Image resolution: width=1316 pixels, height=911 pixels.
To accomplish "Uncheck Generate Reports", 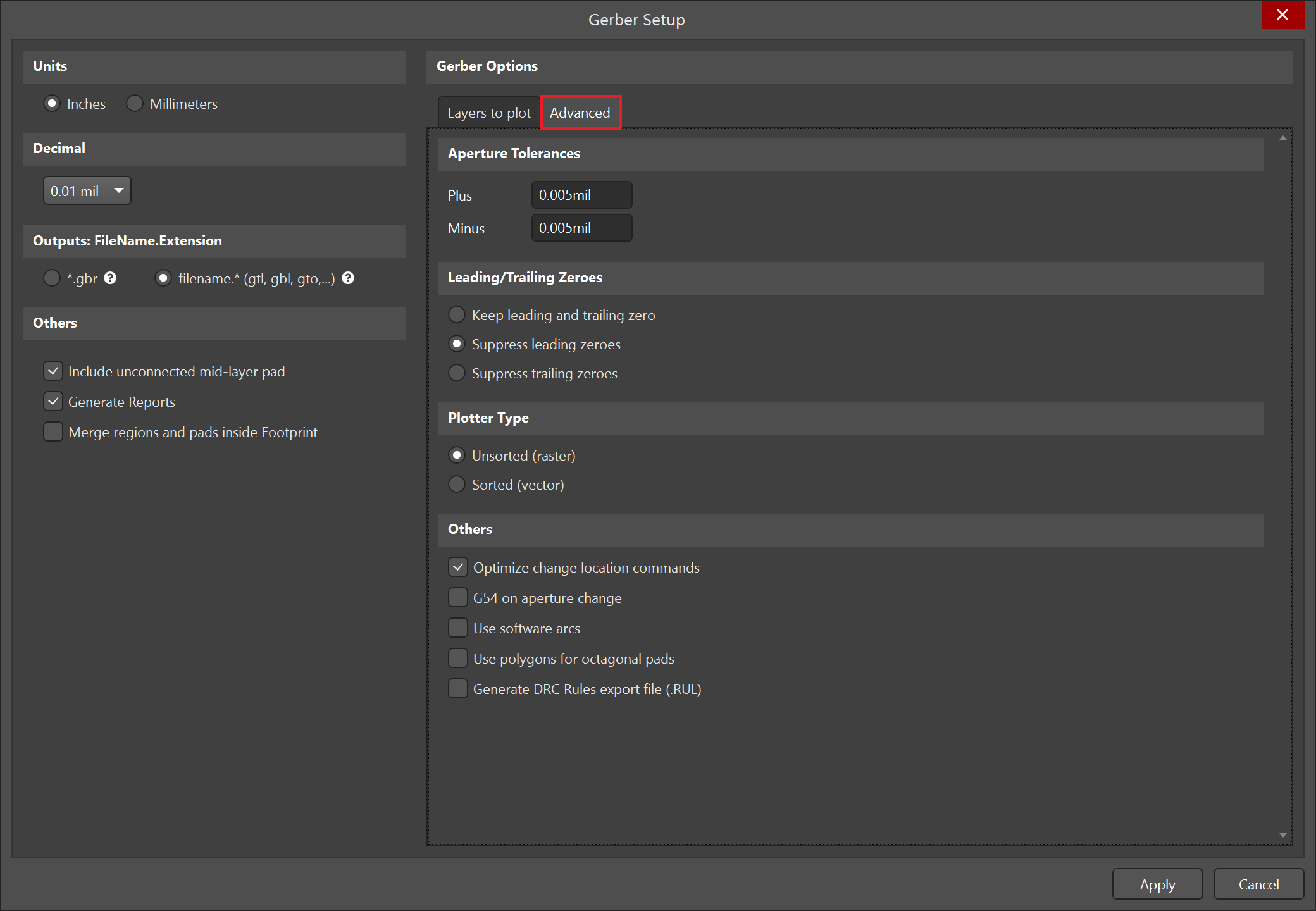I will (53, 402).
